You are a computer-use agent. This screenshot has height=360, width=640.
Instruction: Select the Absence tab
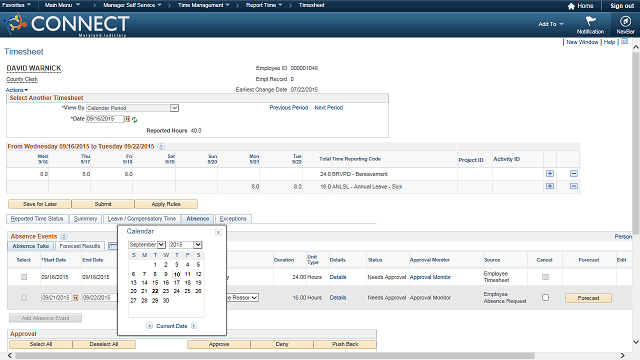(x=198, y=219)
